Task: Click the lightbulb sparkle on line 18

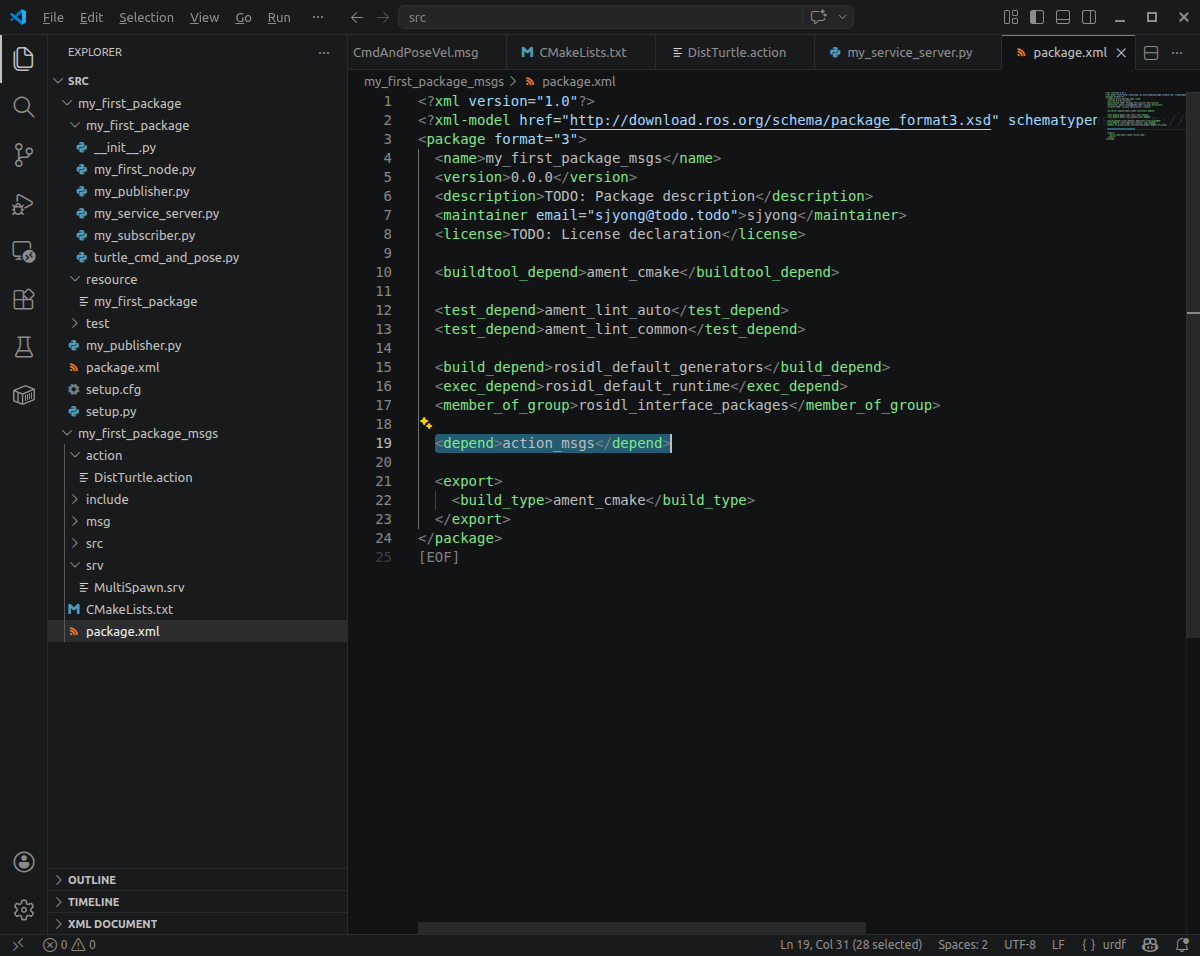Action: [x=425, y=423]
